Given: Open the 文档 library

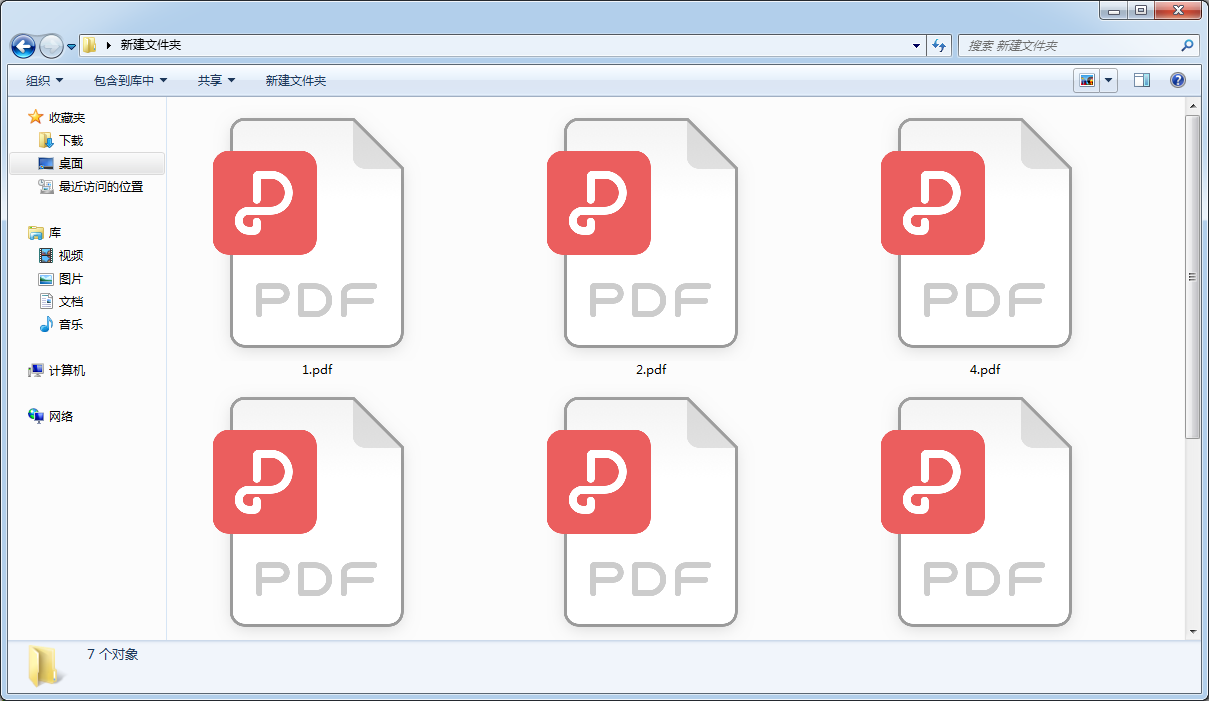Looking at the screenshot, I should [x=71, y=302].
